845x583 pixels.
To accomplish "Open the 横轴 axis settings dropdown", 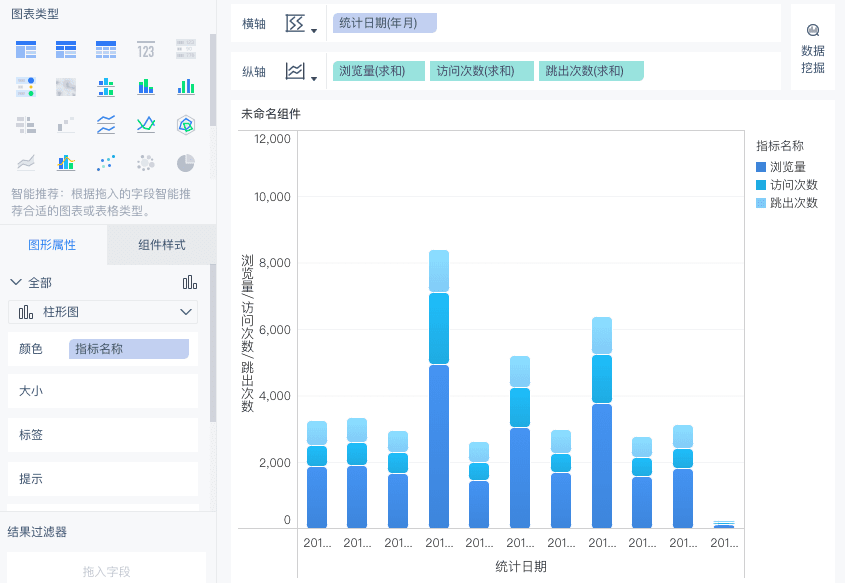I will click(300, 24).
